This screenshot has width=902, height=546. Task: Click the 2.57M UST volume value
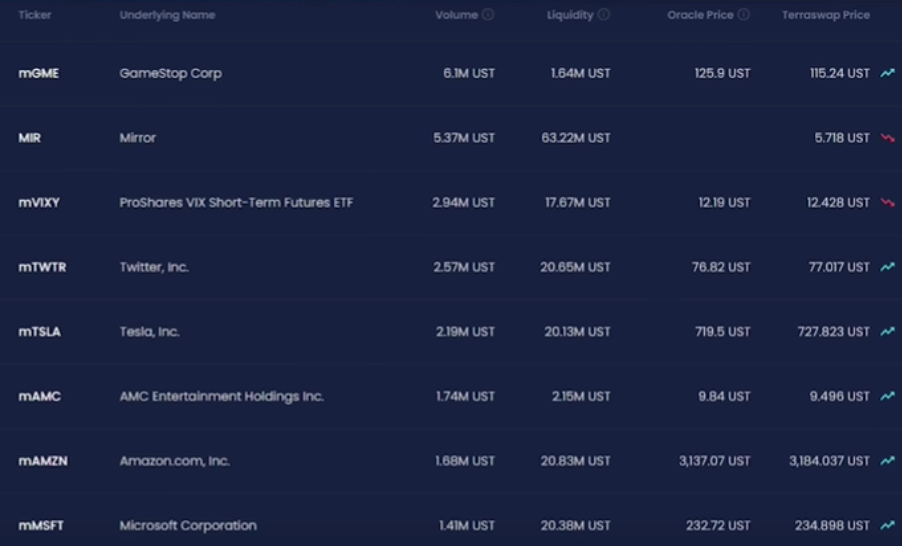point(464,267)
